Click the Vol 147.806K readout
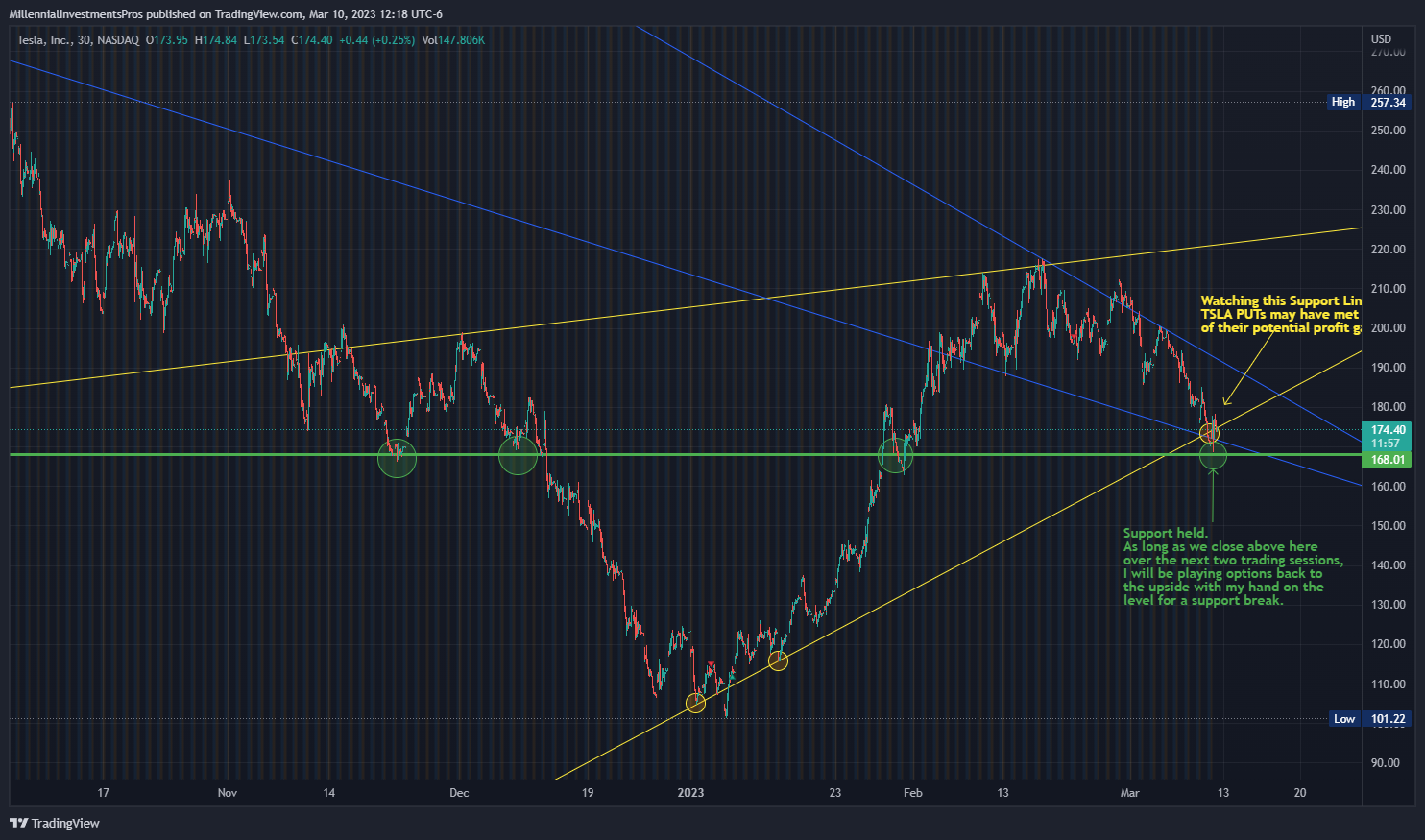 click(453, 40)
